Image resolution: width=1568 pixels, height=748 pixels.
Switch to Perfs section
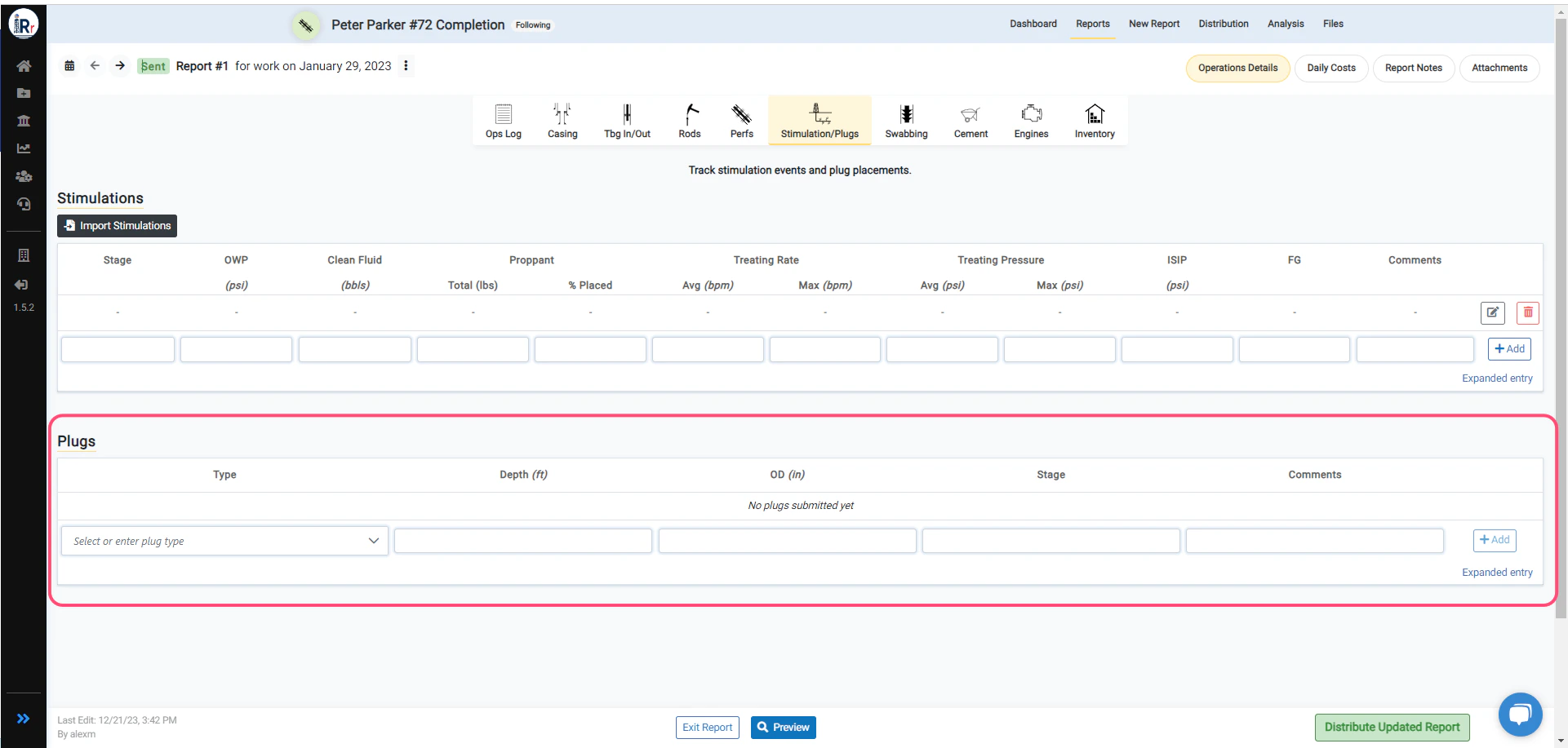point(742,121)
